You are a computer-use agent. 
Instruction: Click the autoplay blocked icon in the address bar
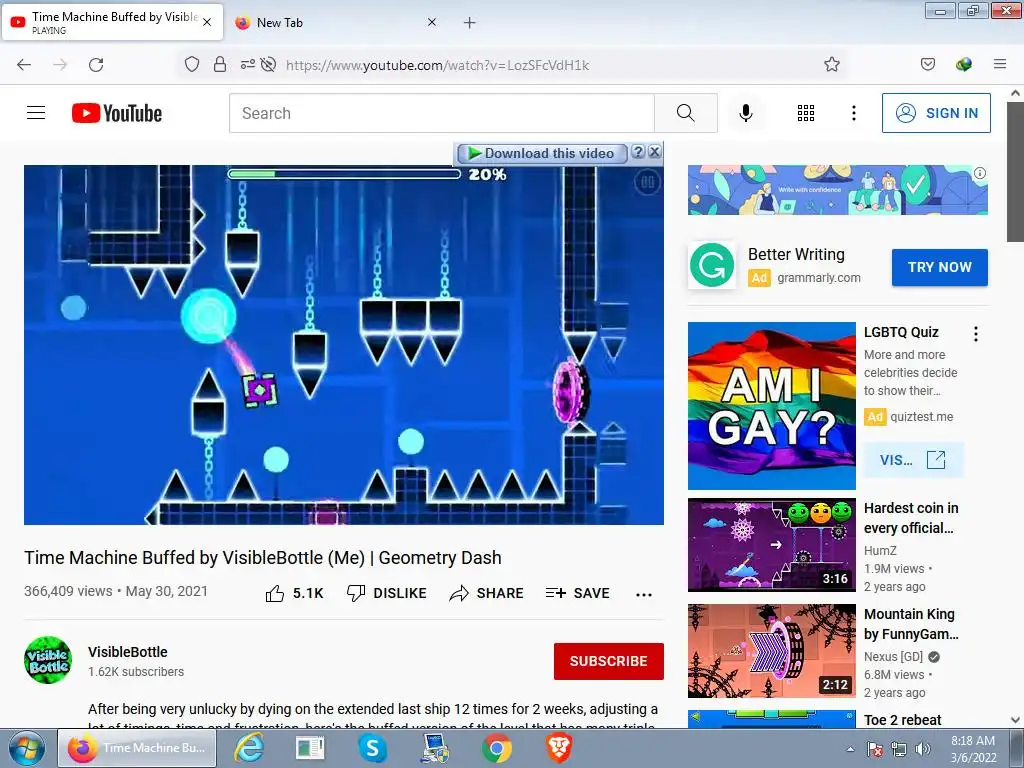[x=268, y=65]
